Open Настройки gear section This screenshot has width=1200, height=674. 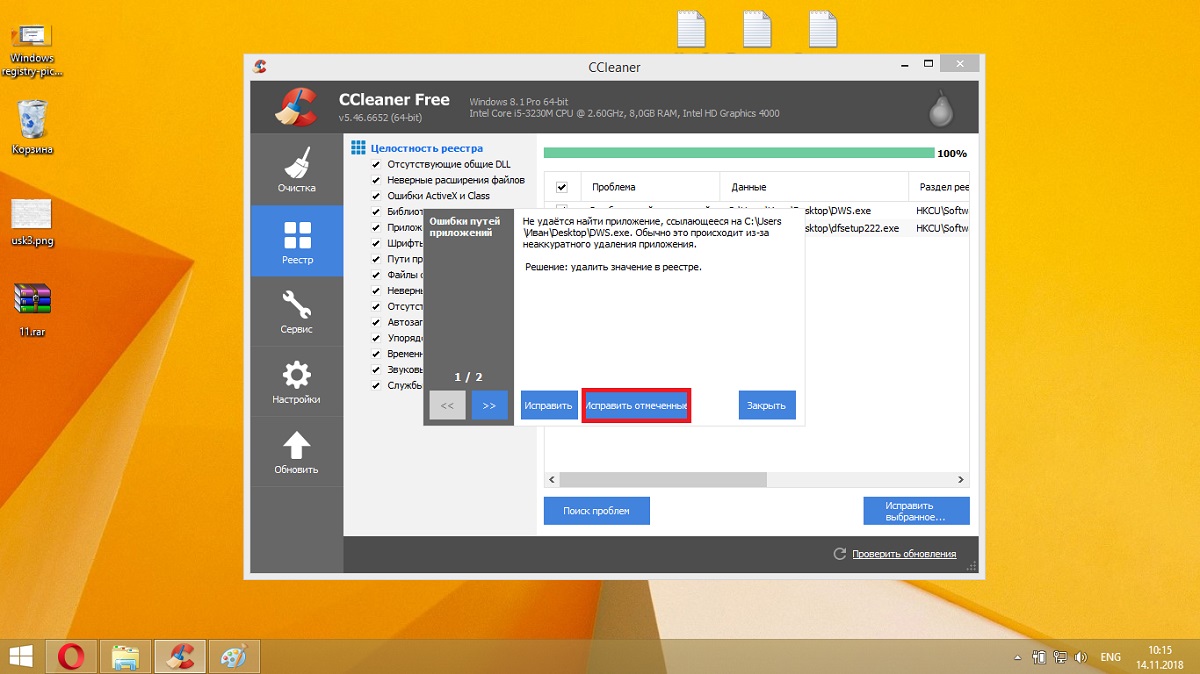[x=297, y=381]
